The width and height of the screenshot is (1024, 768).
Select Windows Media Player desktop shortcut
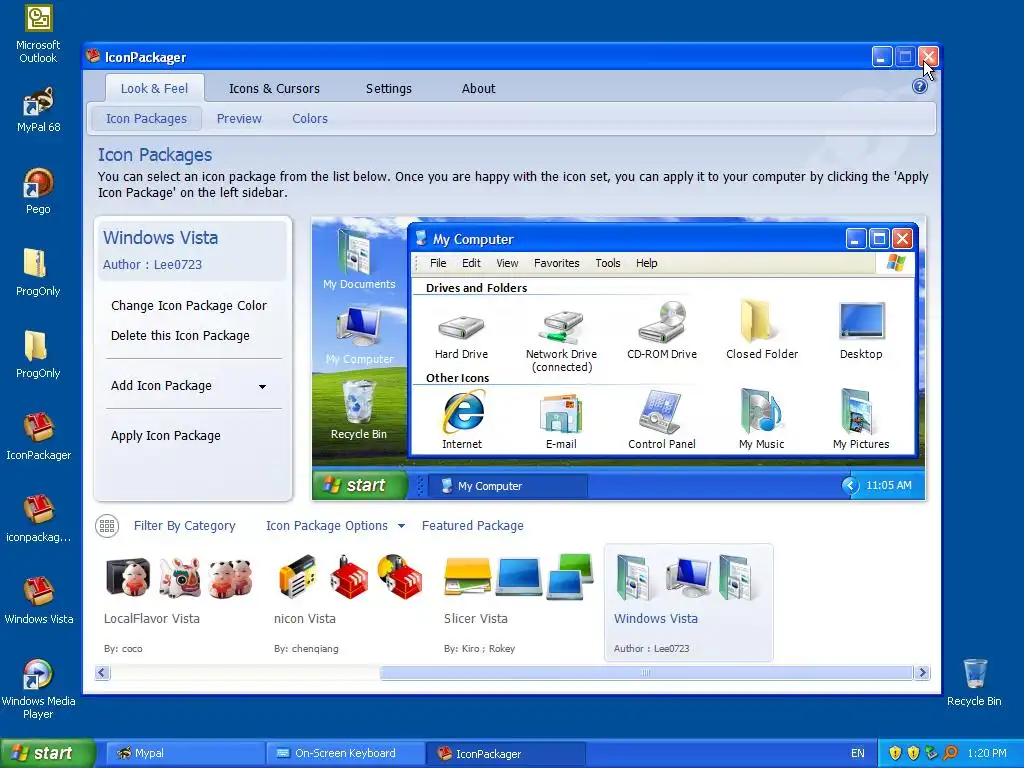(x=38, y=689)
